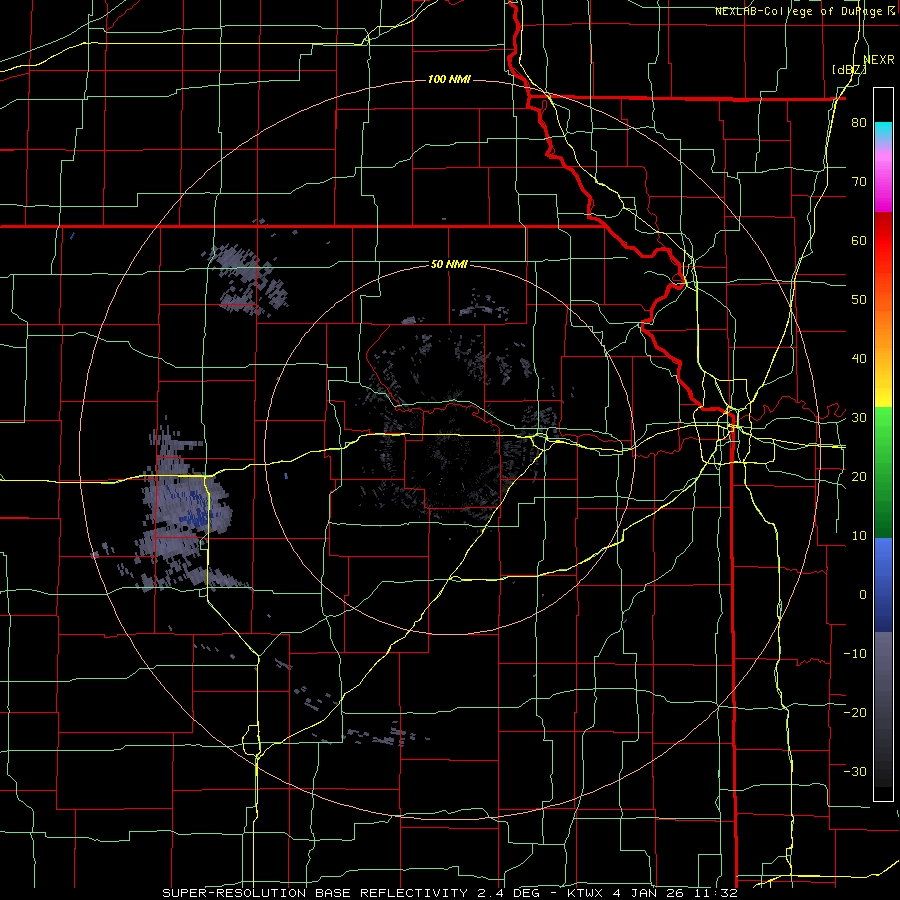Click the 10 value on the dBZ scale
Viewport: 900px width, 900px height.
tap(859, 536)
